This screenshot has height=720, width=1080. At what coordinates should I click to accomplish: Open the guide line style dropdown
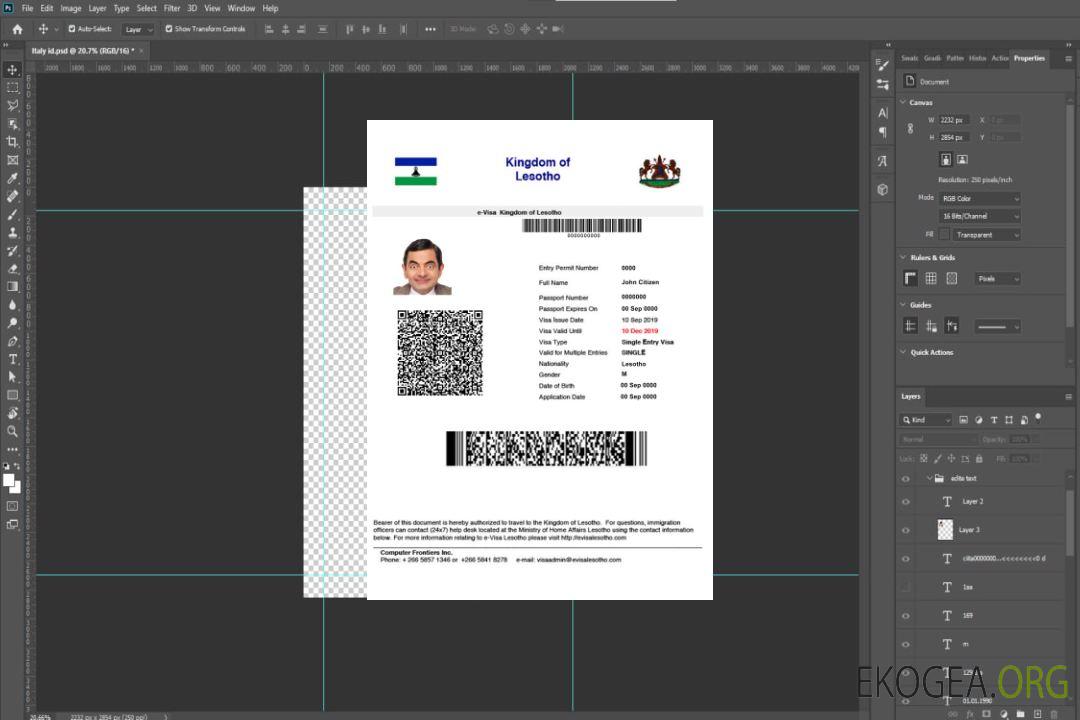tap(998, 327)
